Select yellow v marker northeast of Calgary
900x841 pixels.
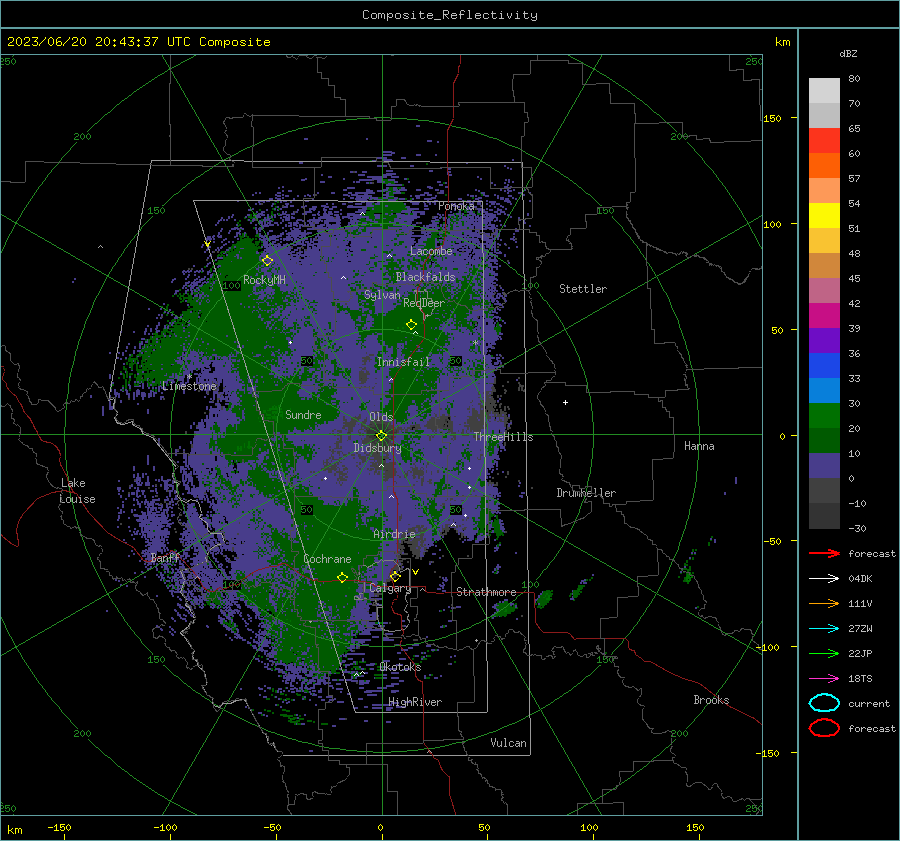click(x=416, y=572)
